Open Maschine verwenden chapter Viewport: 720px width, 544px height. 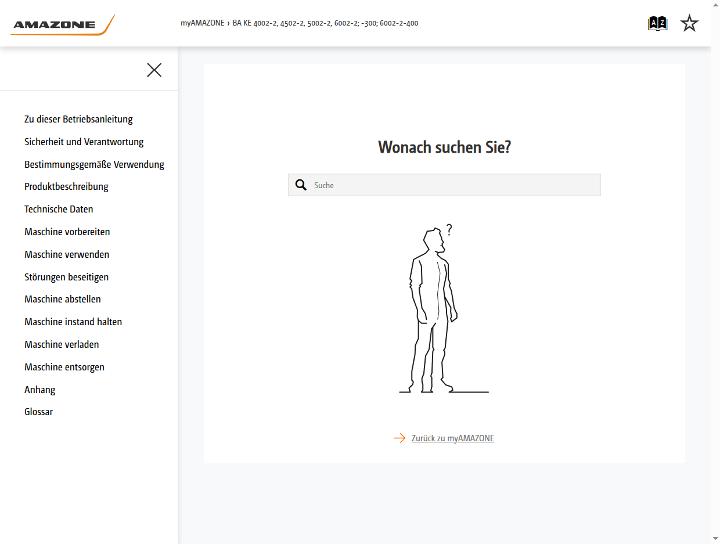(67, 254)
